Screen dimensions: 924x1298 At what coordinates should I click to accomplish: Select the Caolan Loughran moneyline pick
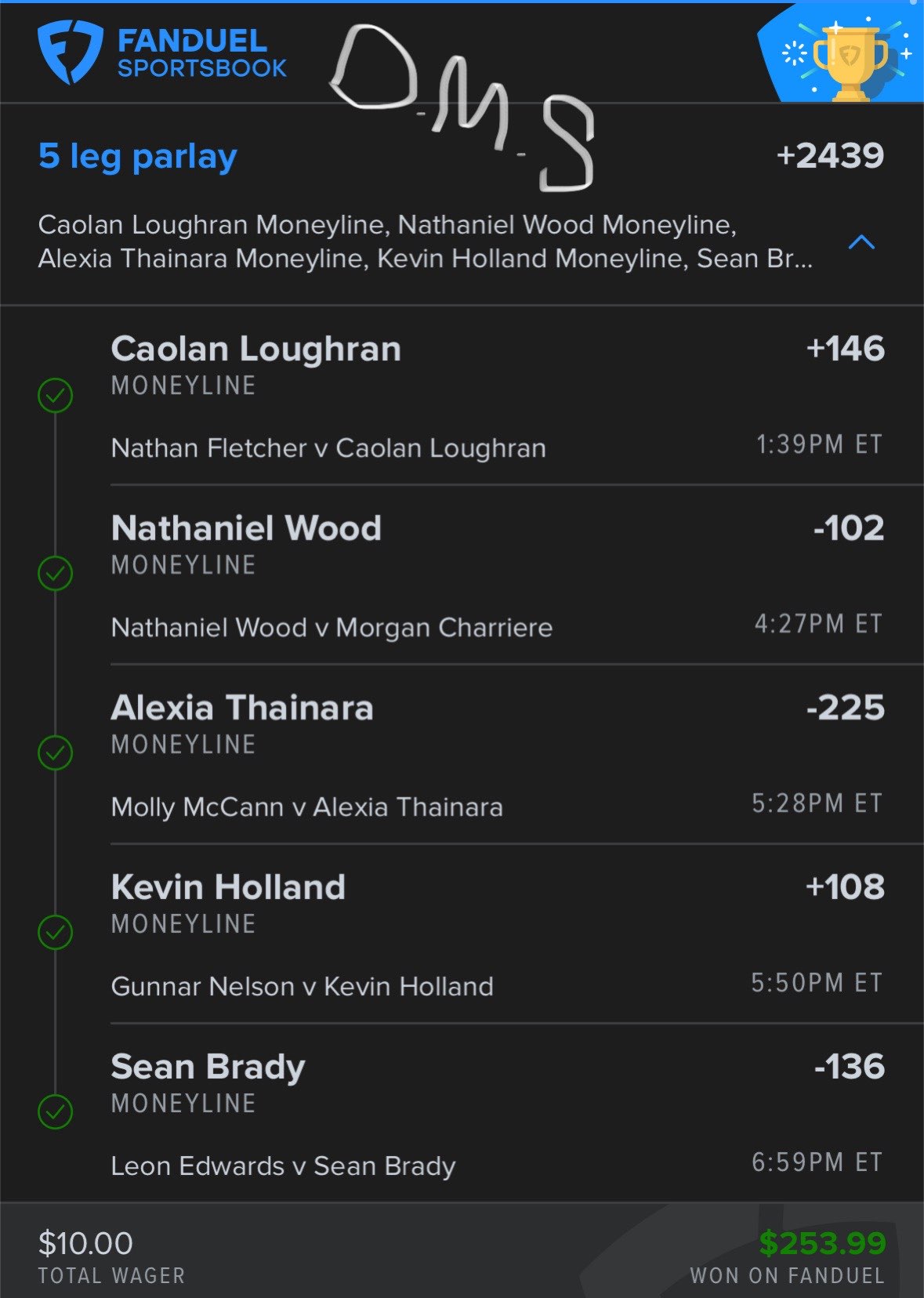(x=255, y=350)
